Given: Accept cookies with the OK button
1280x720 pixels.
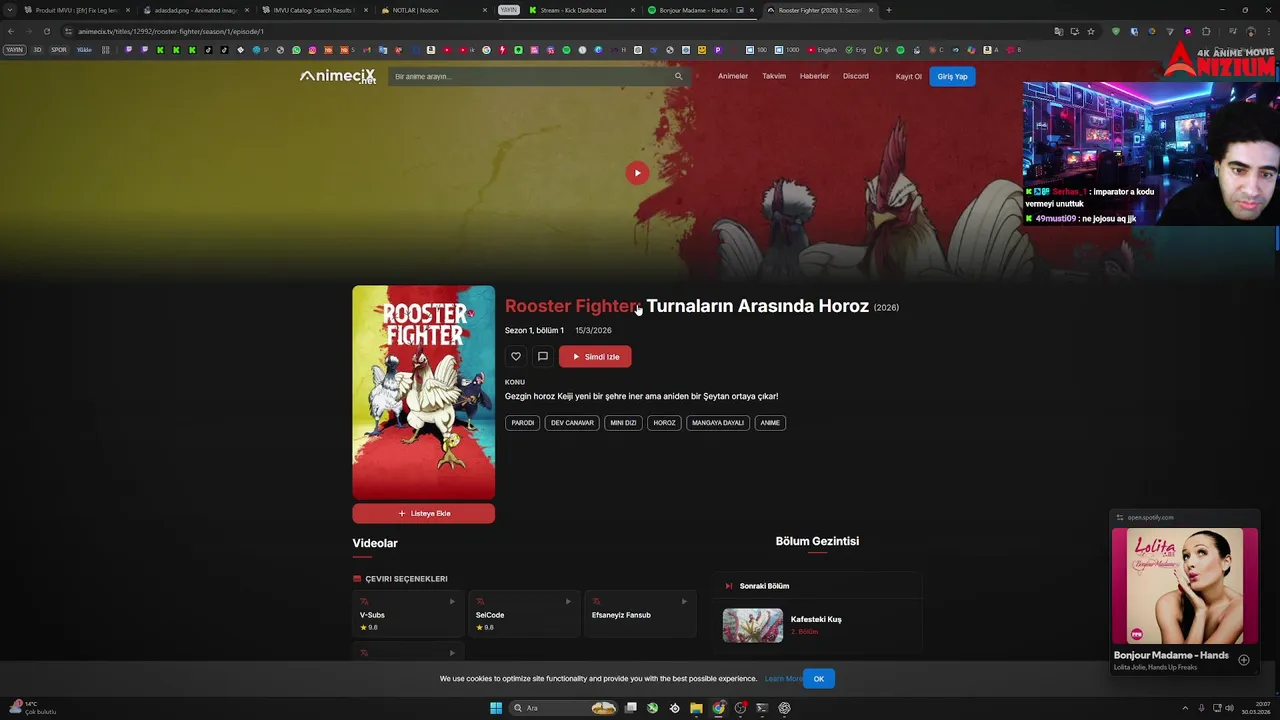Looking at the screenshot, I should coord(818,679).
